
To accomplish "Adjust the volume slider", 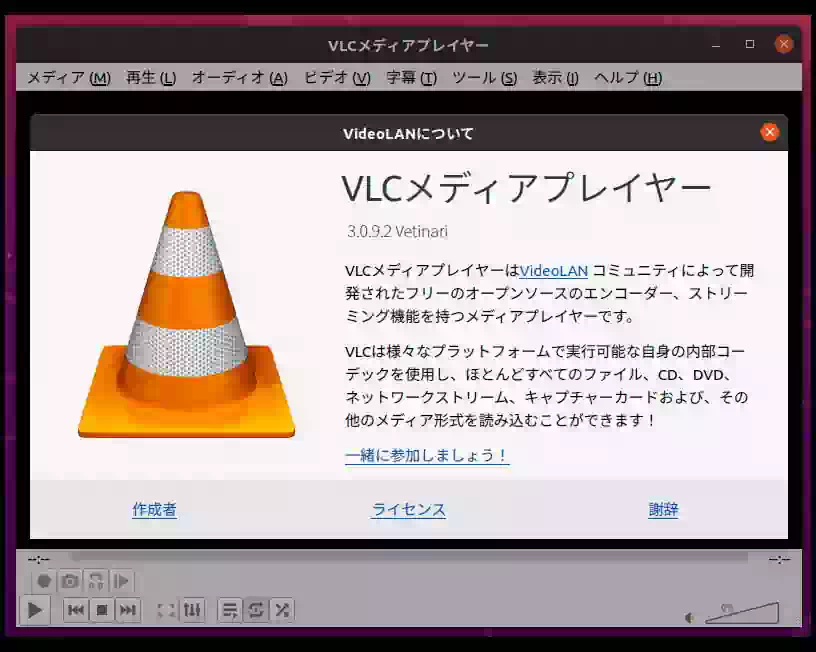I will (742, 613).
